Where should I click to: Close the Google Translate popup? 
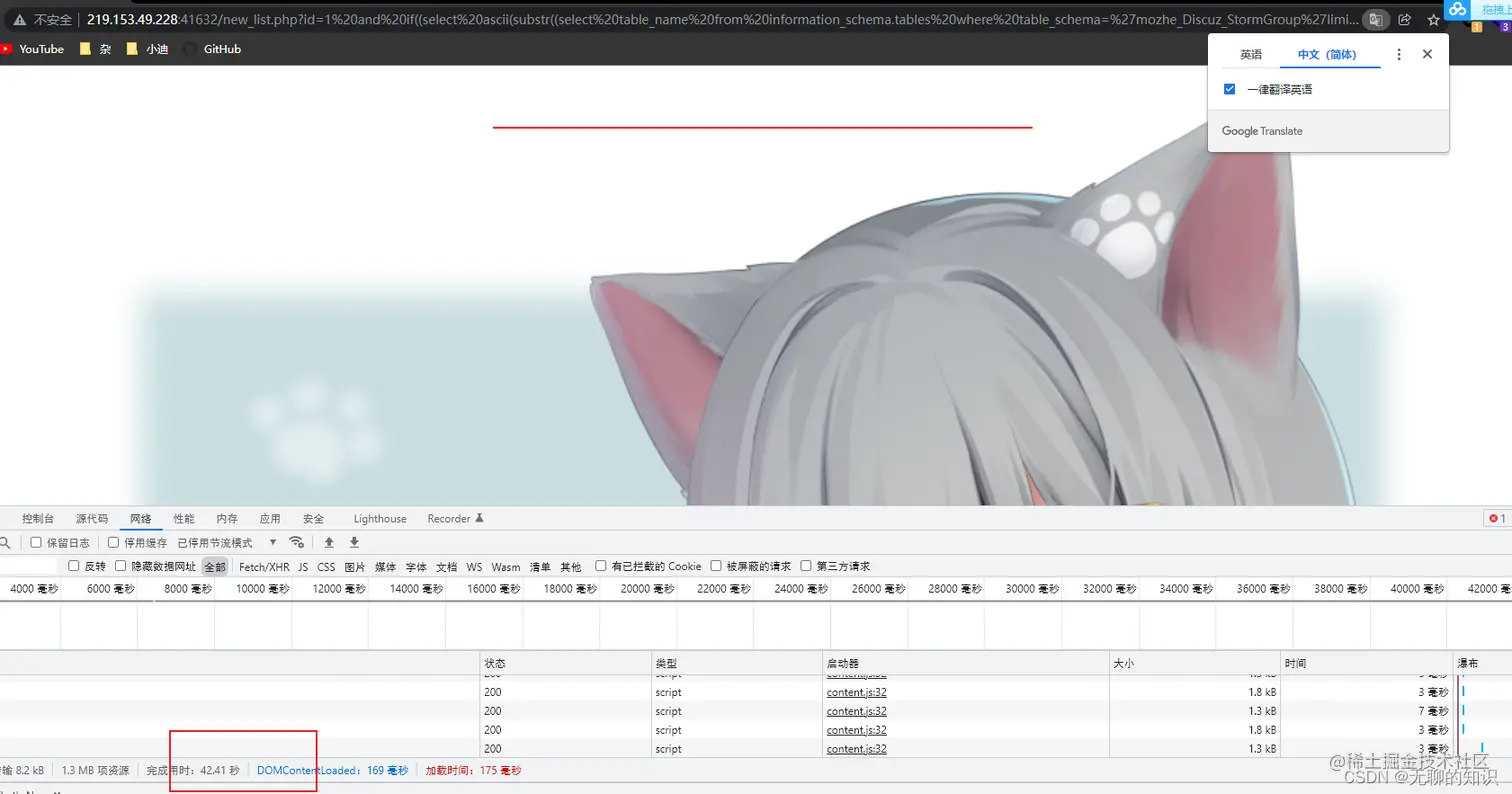point(1427,54)
